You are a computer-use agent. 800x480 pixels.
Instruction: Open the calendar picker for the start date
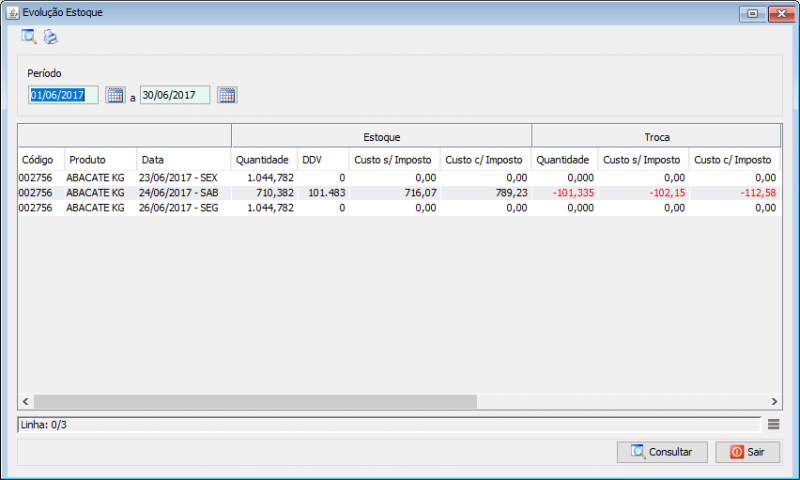tap(115, 96)
